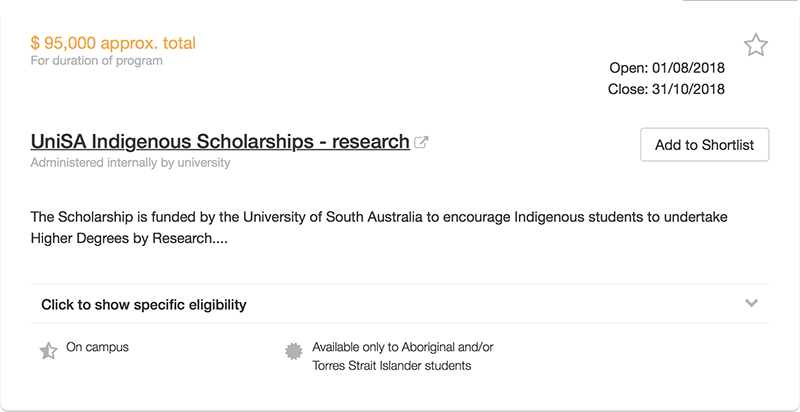The height and width of the screenshot is (412, 800).
Task: Click 'Torres Strait Islander students' text
Action: pyautogui.click(x=391, y=366)
